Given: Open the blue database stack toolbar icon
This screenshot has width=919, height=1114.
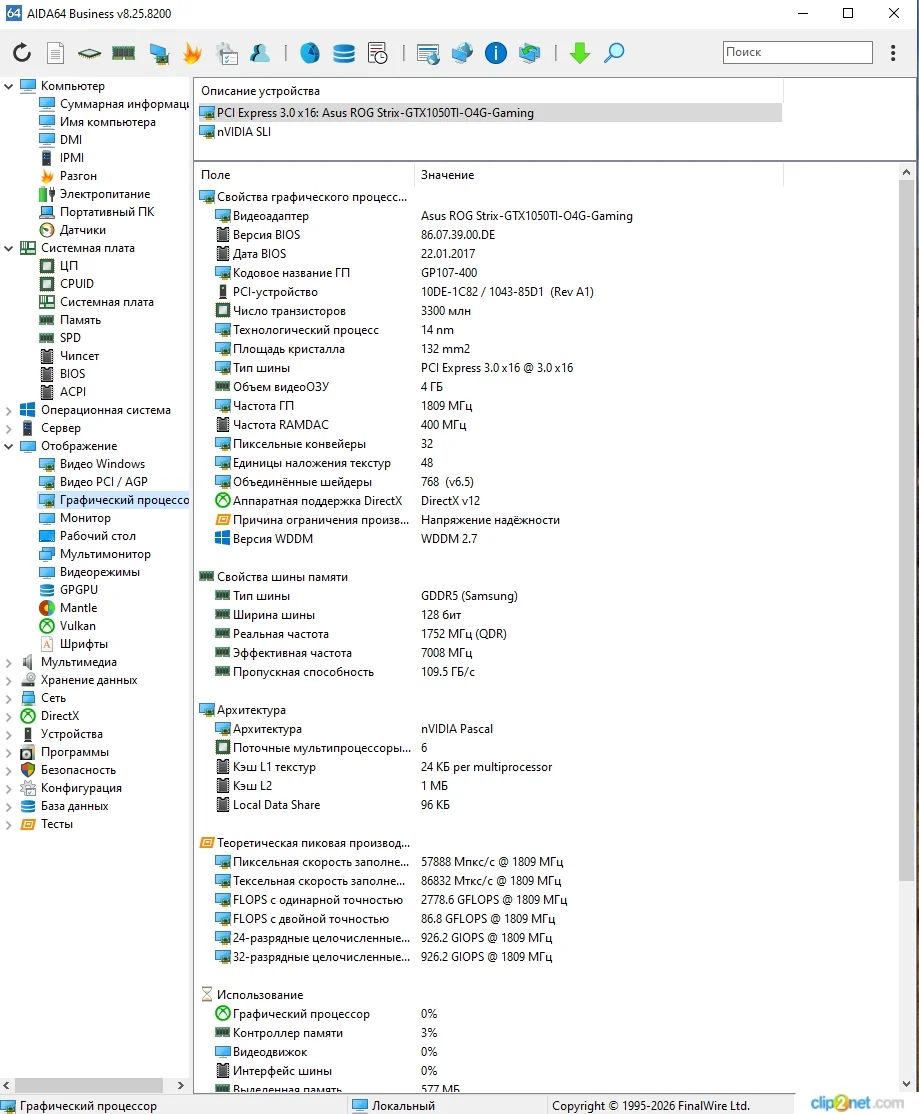Looking at the screenshot, I should click(344, 53).
